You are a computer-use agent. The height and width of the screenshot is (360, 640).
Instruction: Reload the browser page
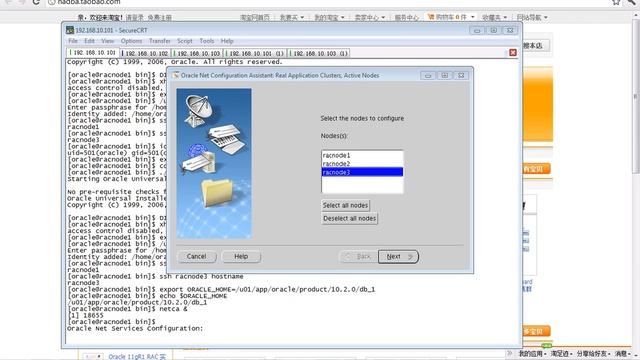36,2
